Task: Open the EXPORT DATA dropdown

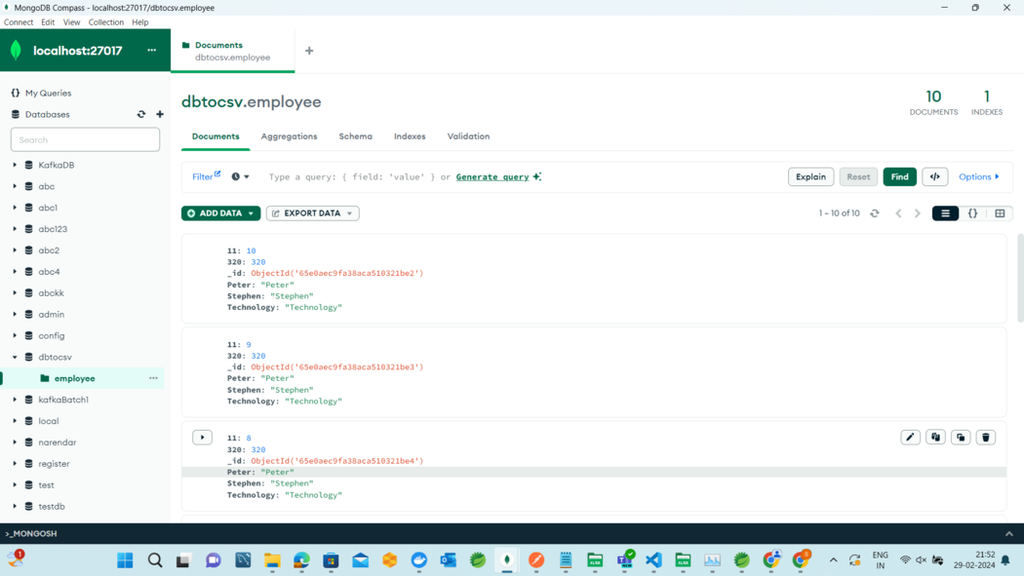Action: [x=312, y=214]
